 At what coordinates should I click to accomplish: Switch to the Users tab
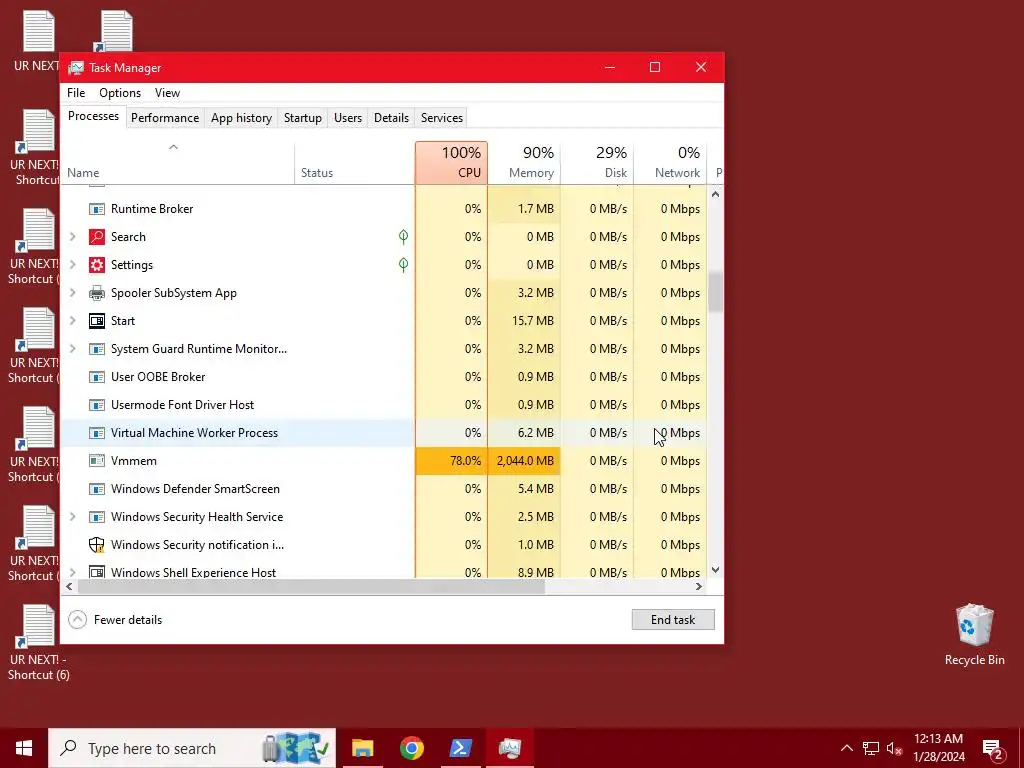pos(347,118)
